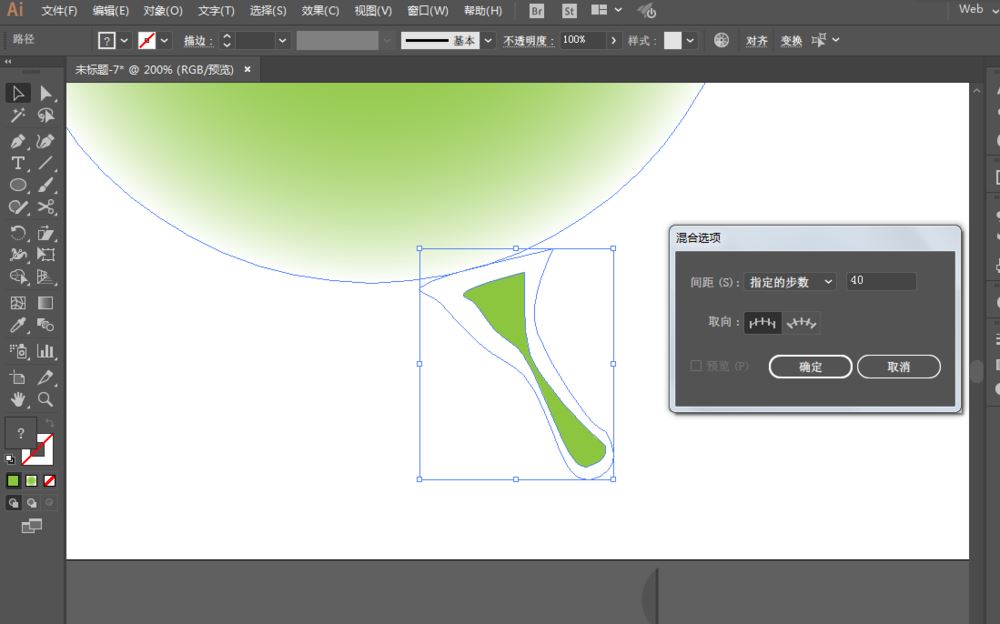Enable the 预览 preview checkbox
1000x624 pixels.
(x=698, y=364)
